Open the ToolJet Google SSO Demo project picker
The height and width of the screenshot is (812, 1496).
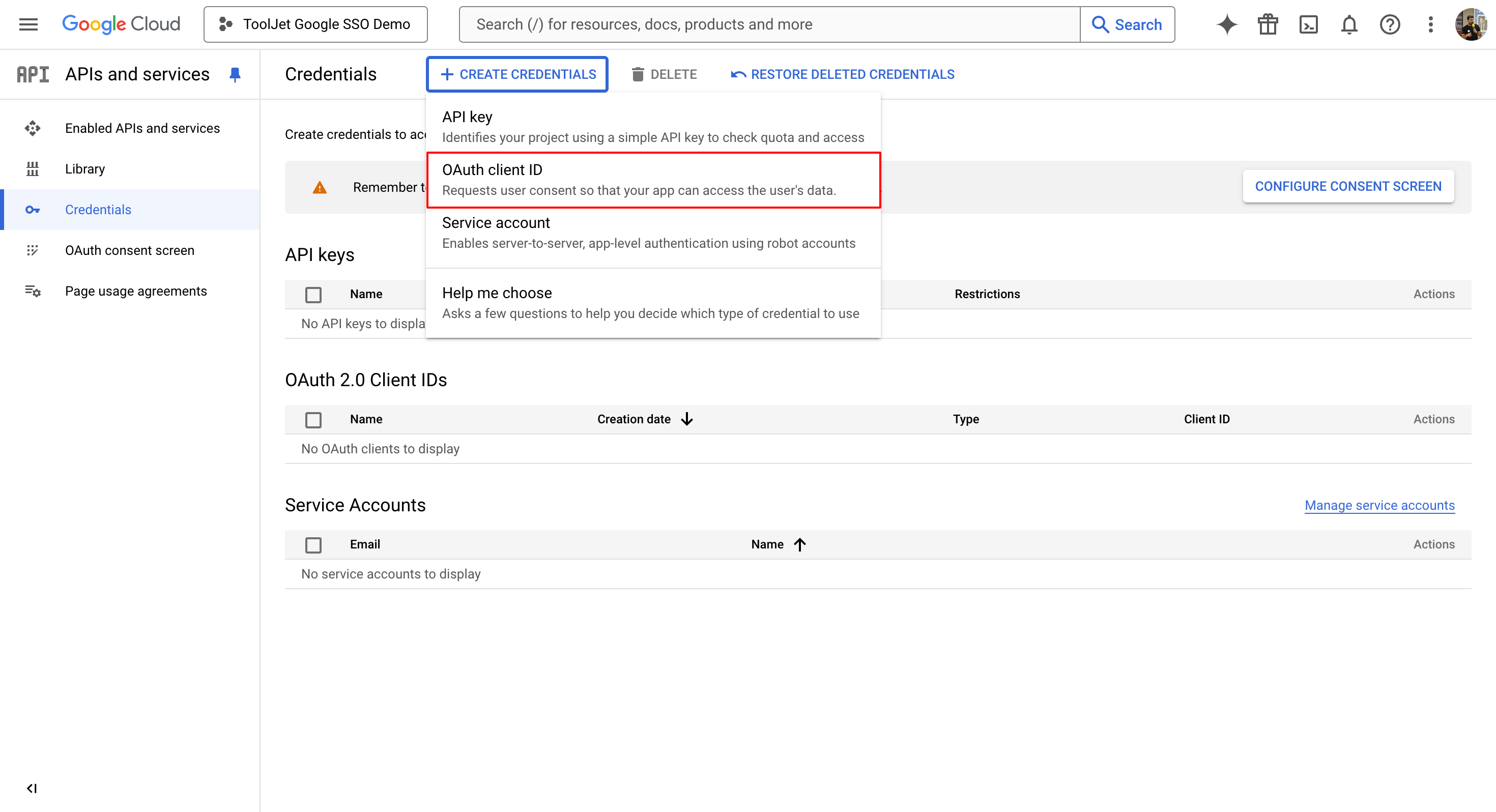(315, 24)
